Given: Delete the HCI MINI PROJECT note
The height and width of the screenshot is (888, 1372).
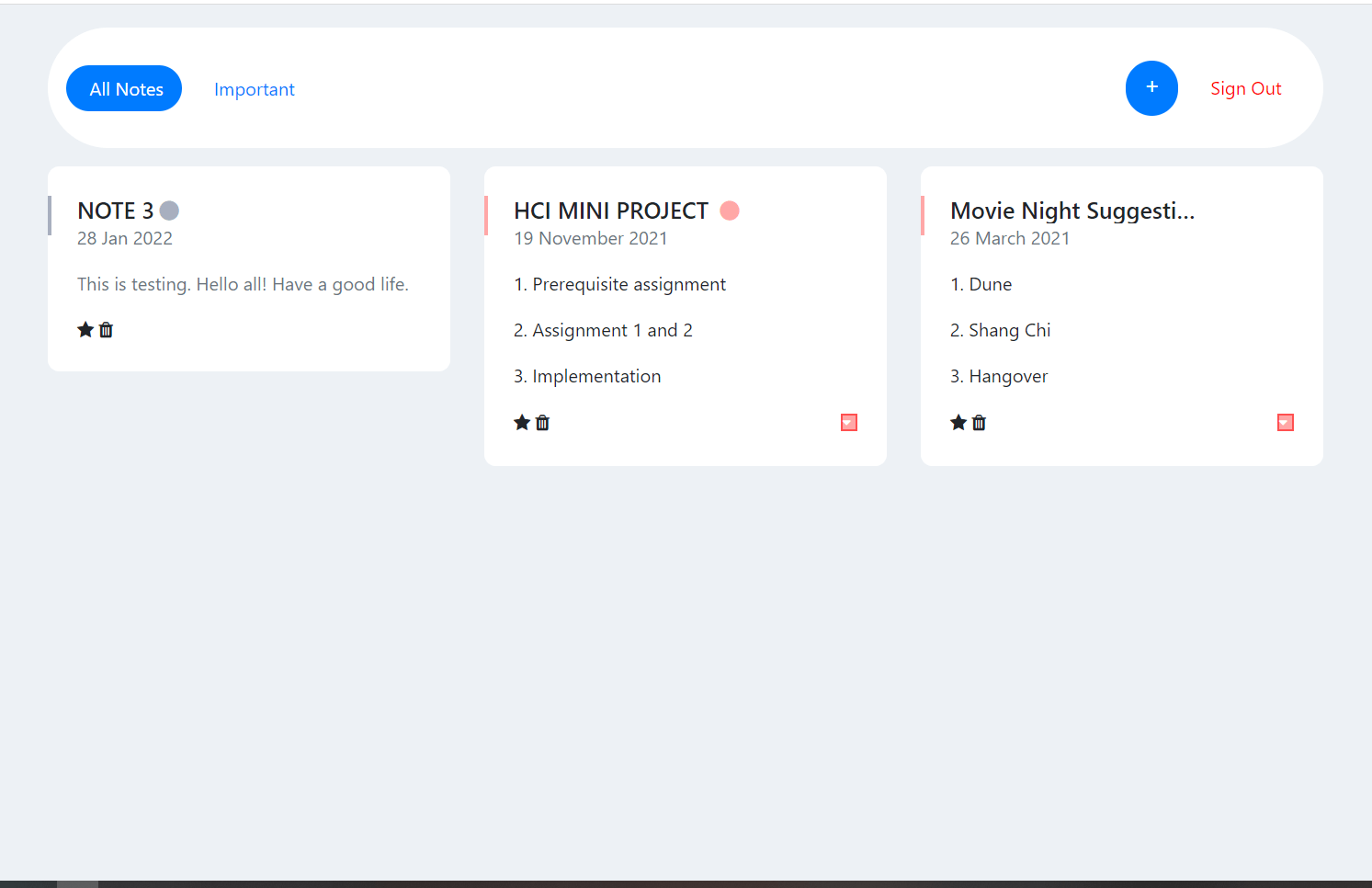Looking at the screenshot, I should [x=542, y=422].
